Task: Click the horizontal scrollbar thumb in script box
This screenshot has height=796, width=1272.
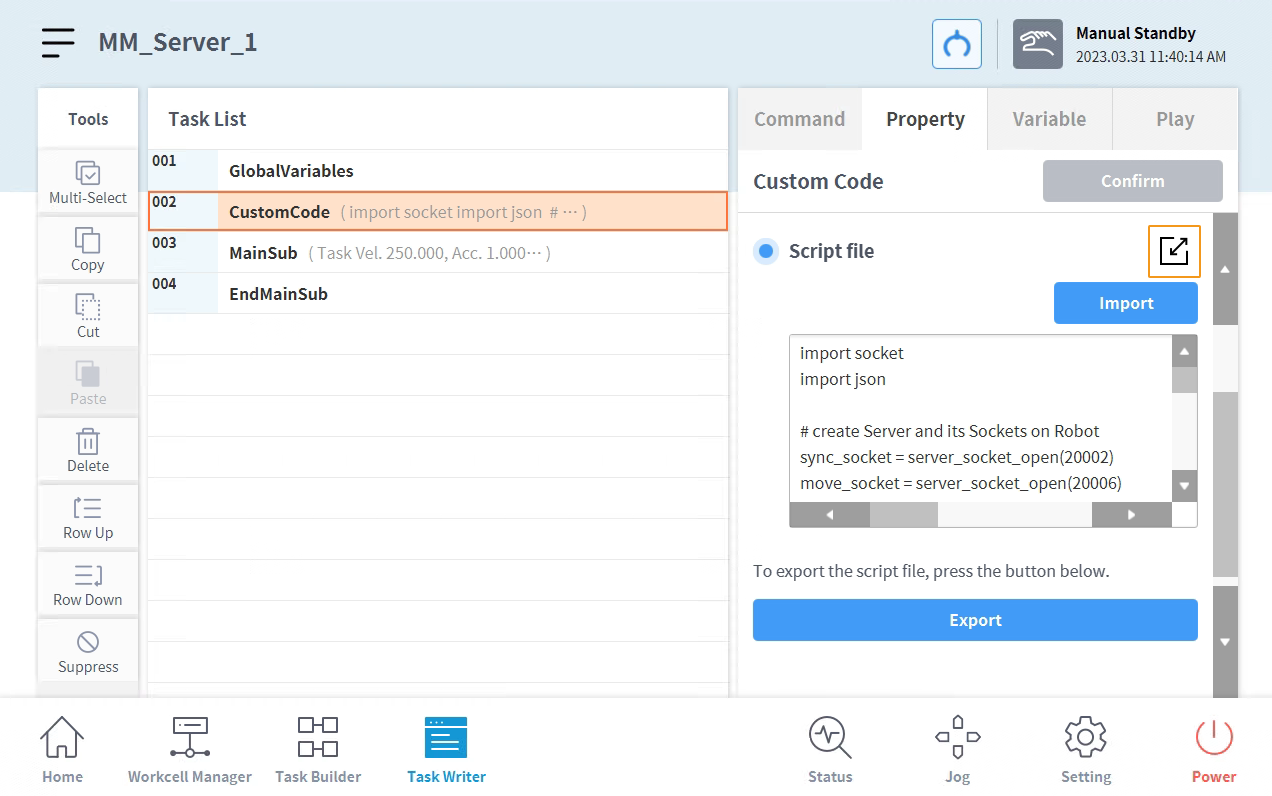Action: pyautogui.click(x=903, y=515)
